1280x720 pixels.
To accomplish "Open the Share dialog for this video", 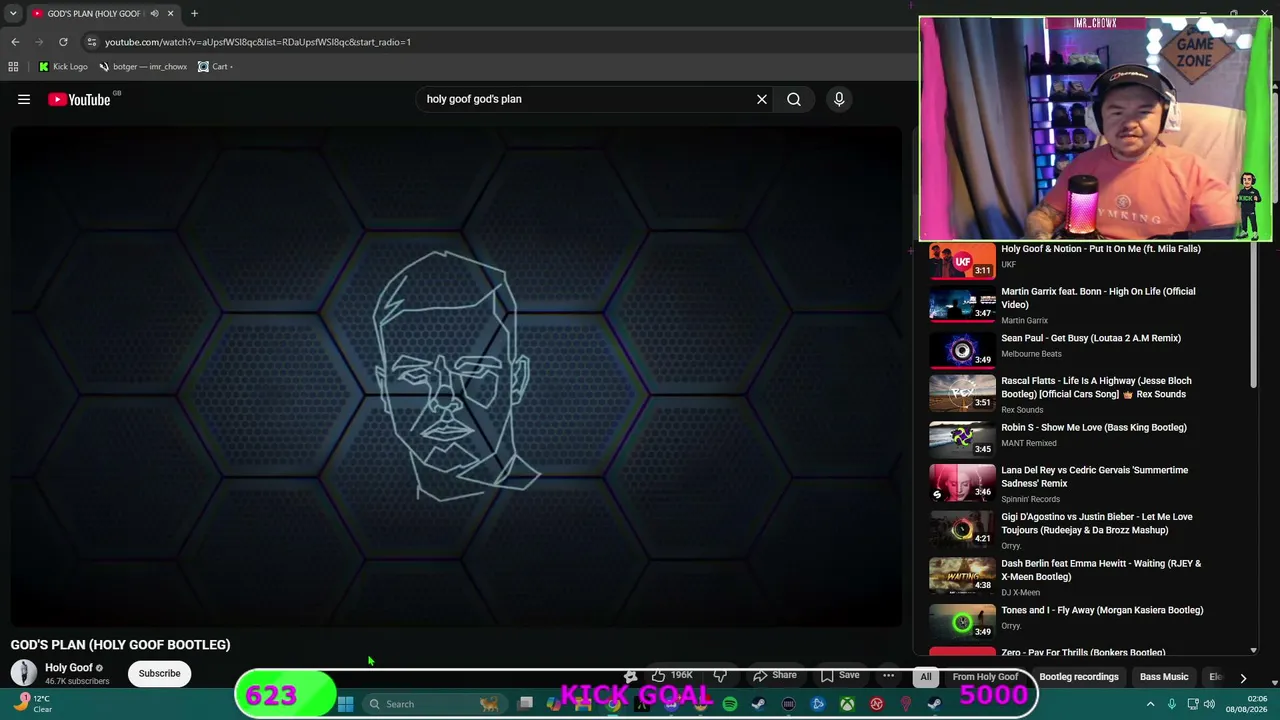I will 775,676.
